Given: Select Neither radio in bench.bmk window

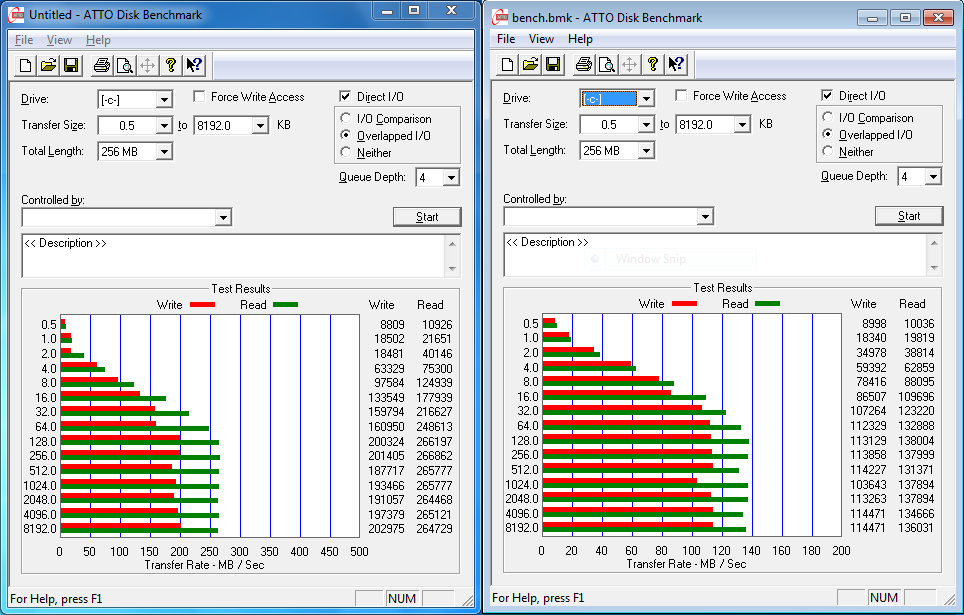Looking at the screenshot, I should point(828,151).
